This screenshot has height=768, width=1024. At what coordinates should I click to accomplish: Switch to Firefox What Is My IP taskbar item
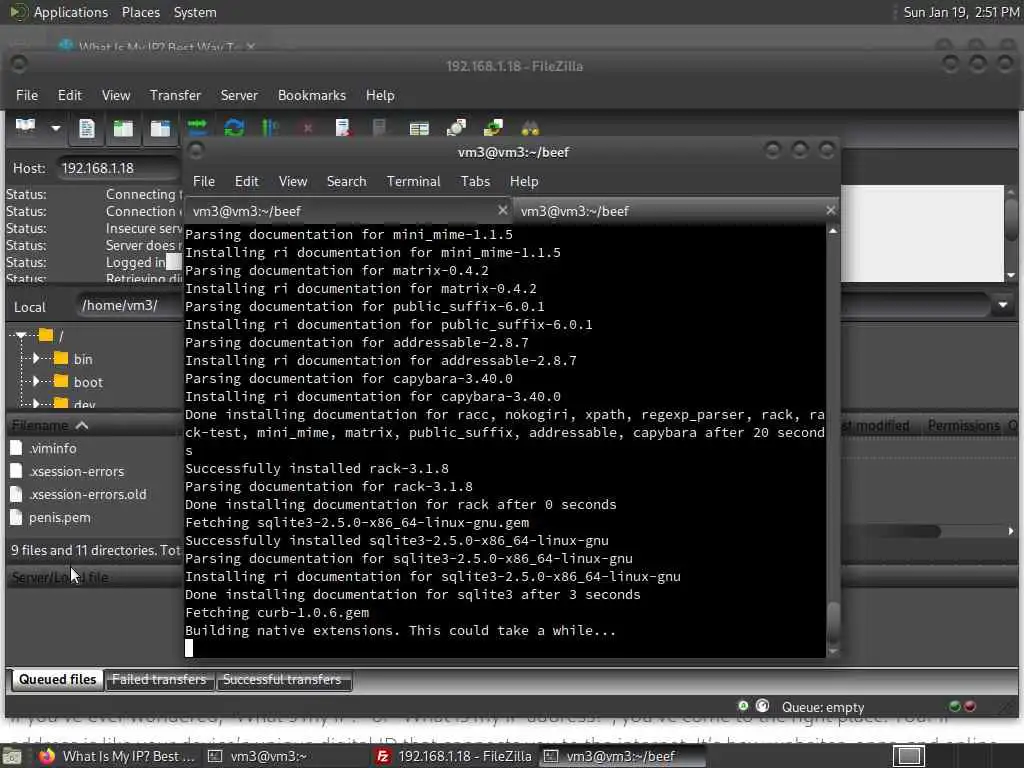click(116, 756)
